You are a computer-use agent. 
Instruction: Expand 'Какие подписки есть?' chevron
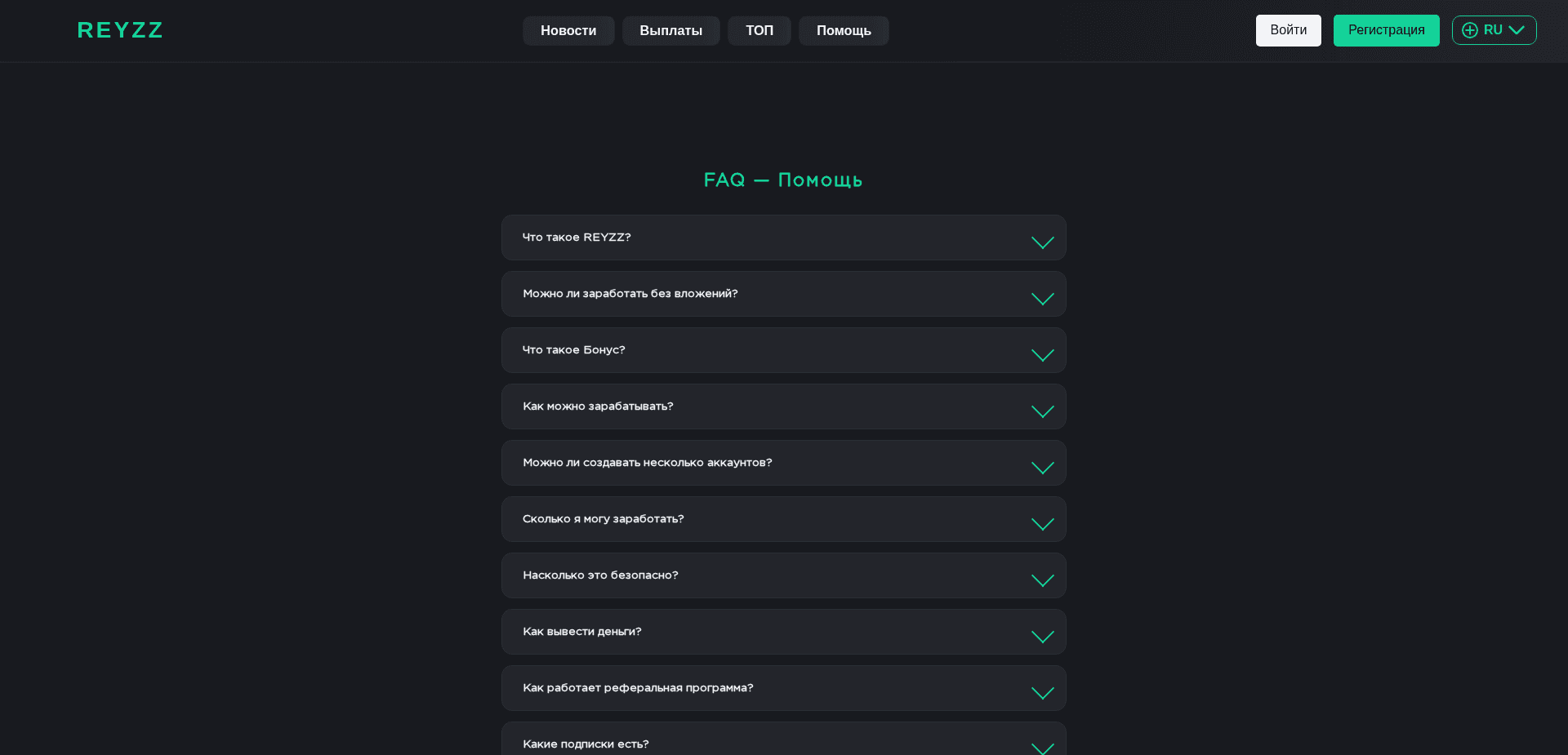(1042, 748)
